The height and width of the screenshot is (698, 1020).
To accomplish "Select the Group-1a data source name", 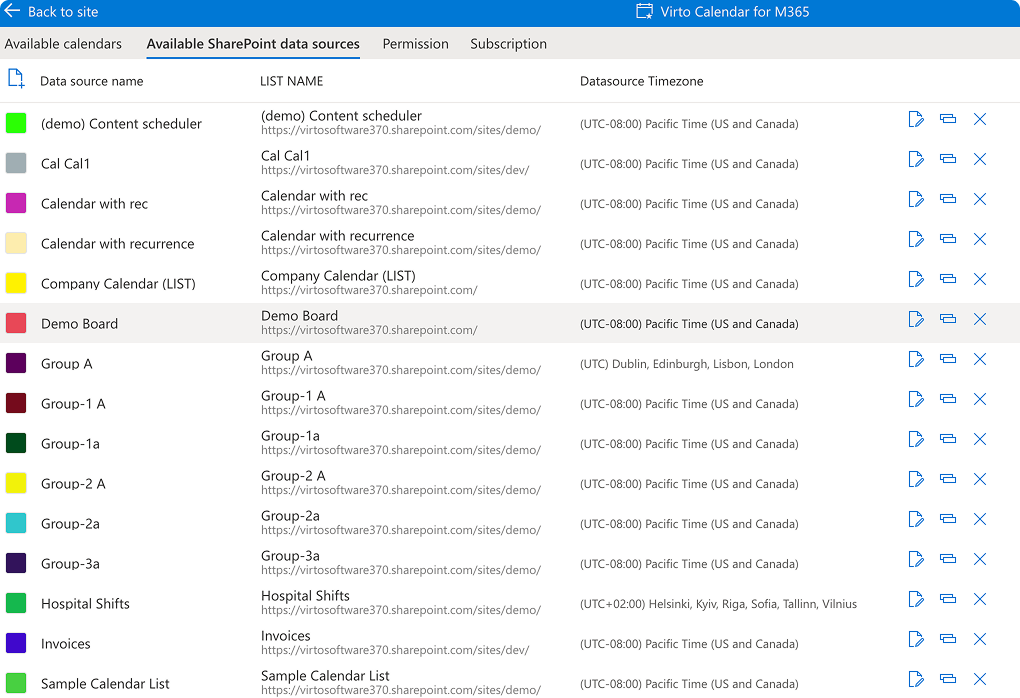I will click(x=70, y=444).
